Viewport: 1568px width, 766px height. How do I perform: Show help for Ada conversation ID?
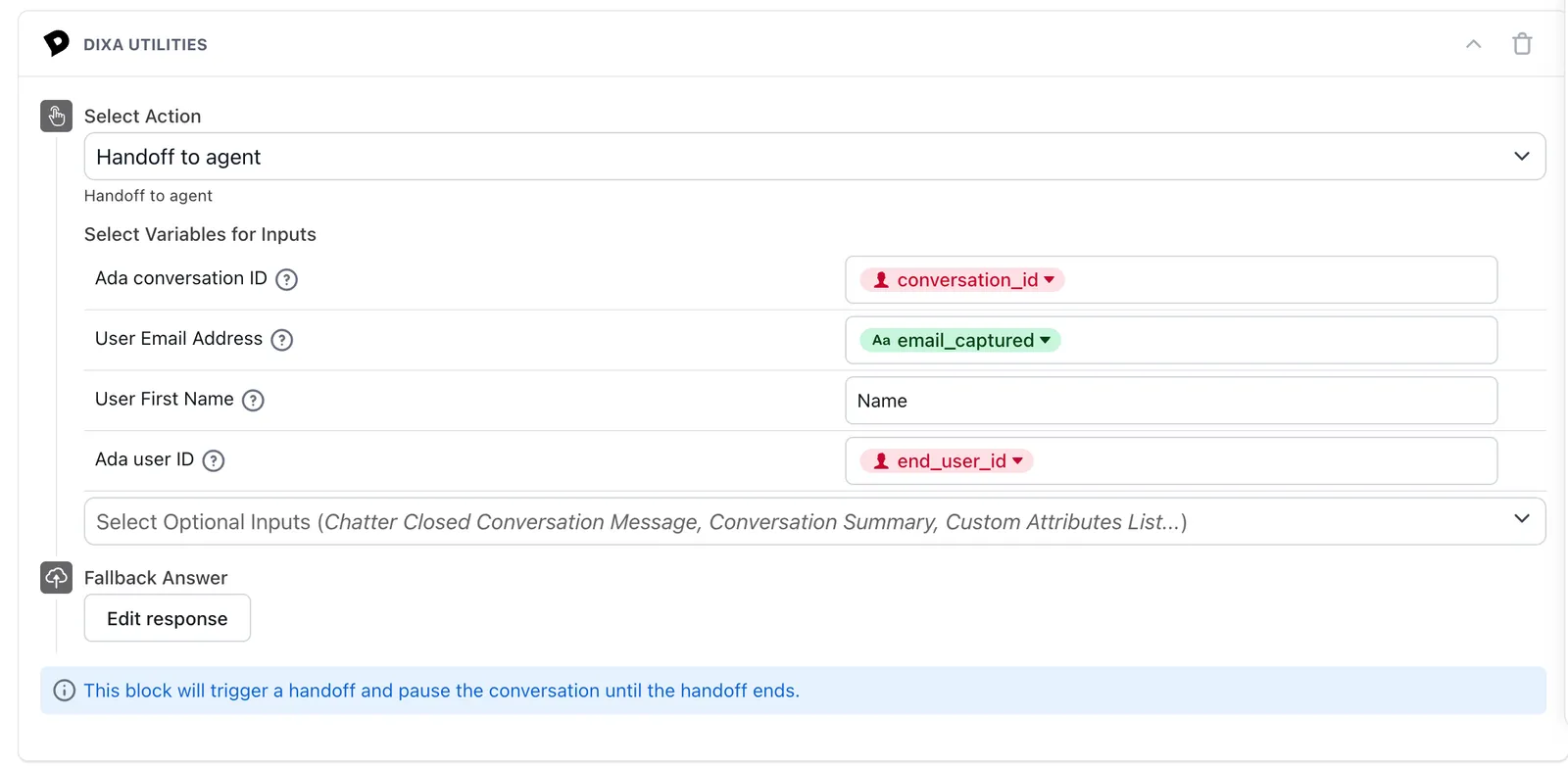point(286,279)
